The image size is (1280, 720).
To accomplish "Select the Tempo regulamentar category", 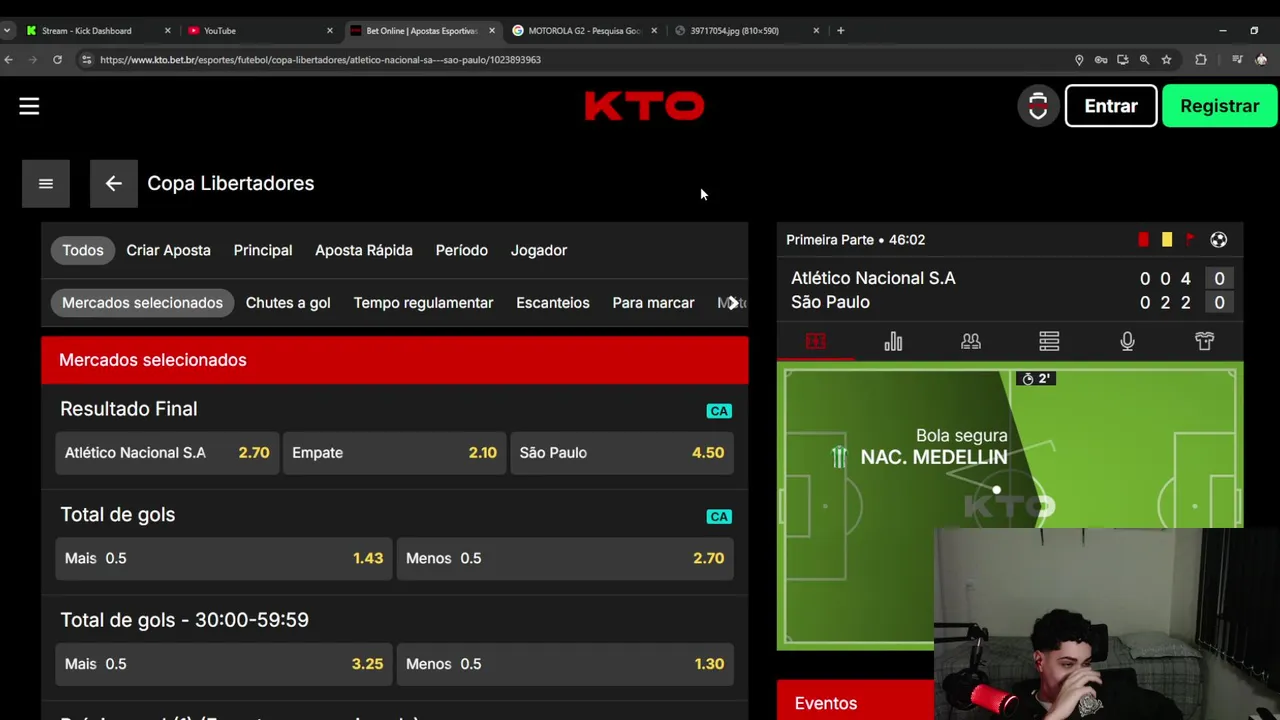I will click(423, 303).
